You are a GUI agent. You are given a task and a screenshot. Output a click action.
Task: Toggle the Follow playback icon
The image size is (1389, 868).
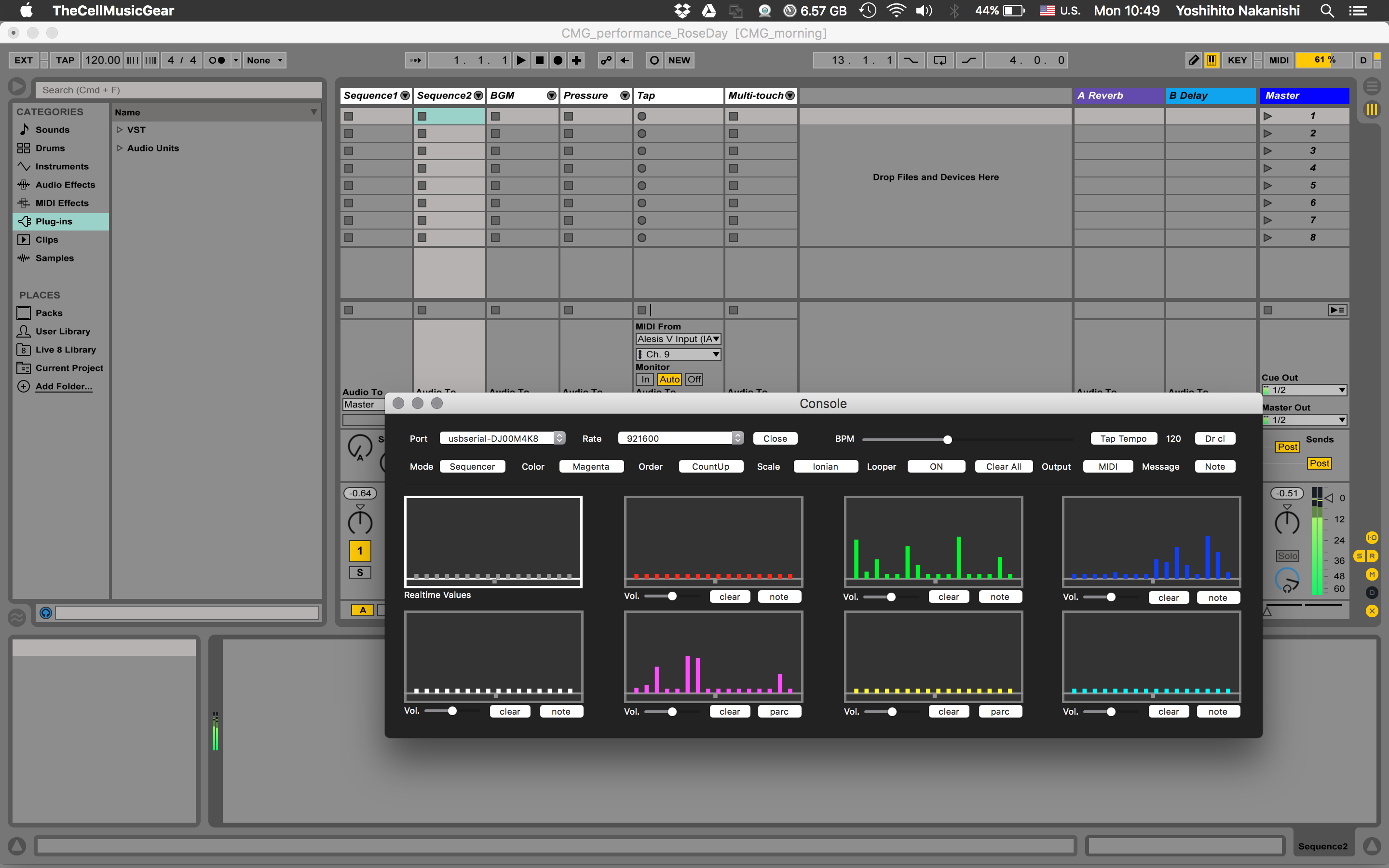pos(415,60)
